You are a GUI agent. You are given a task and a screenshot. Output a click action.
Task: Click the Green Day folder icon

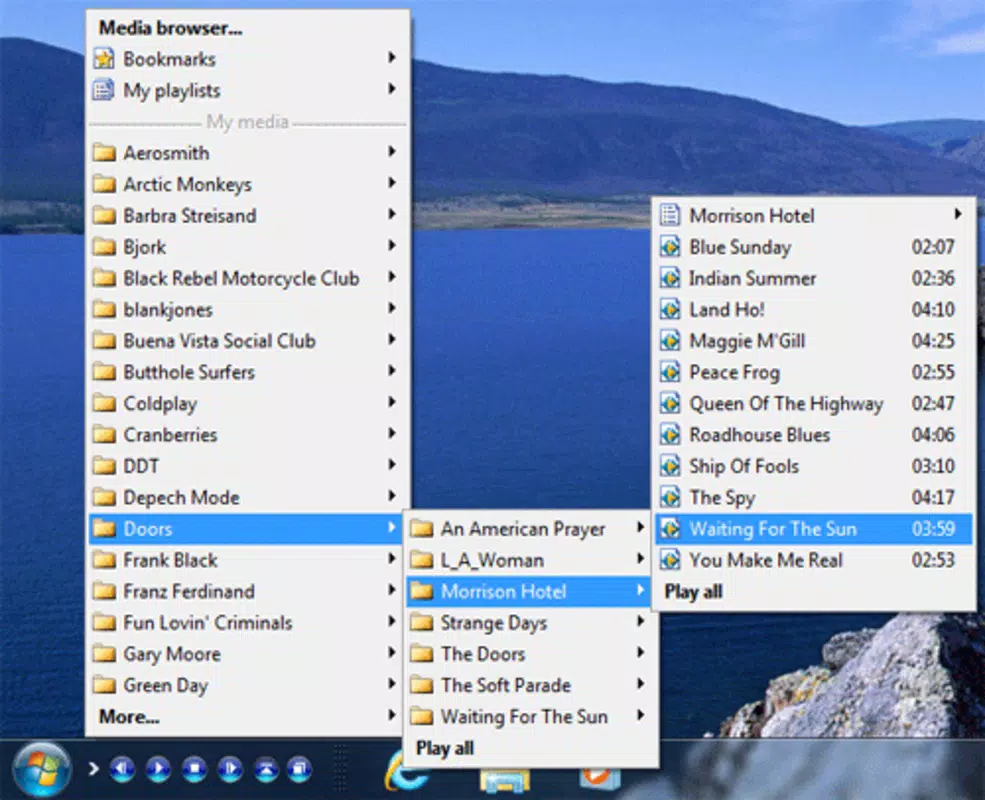click(104, 685)
